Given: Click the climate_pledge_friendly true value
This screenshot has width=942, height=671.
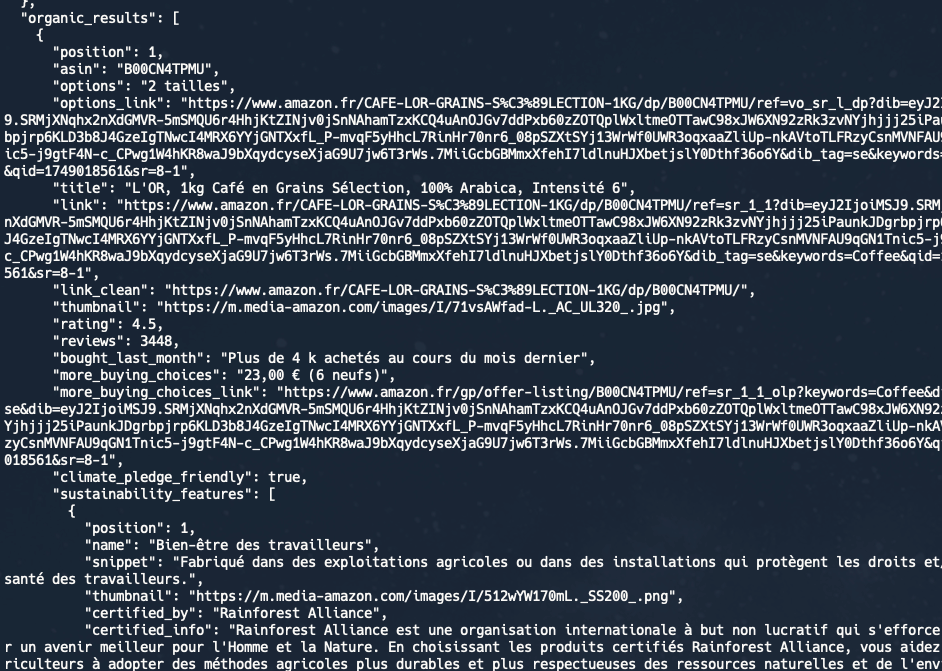Looking at the screenshot, I should coord(284,478).
